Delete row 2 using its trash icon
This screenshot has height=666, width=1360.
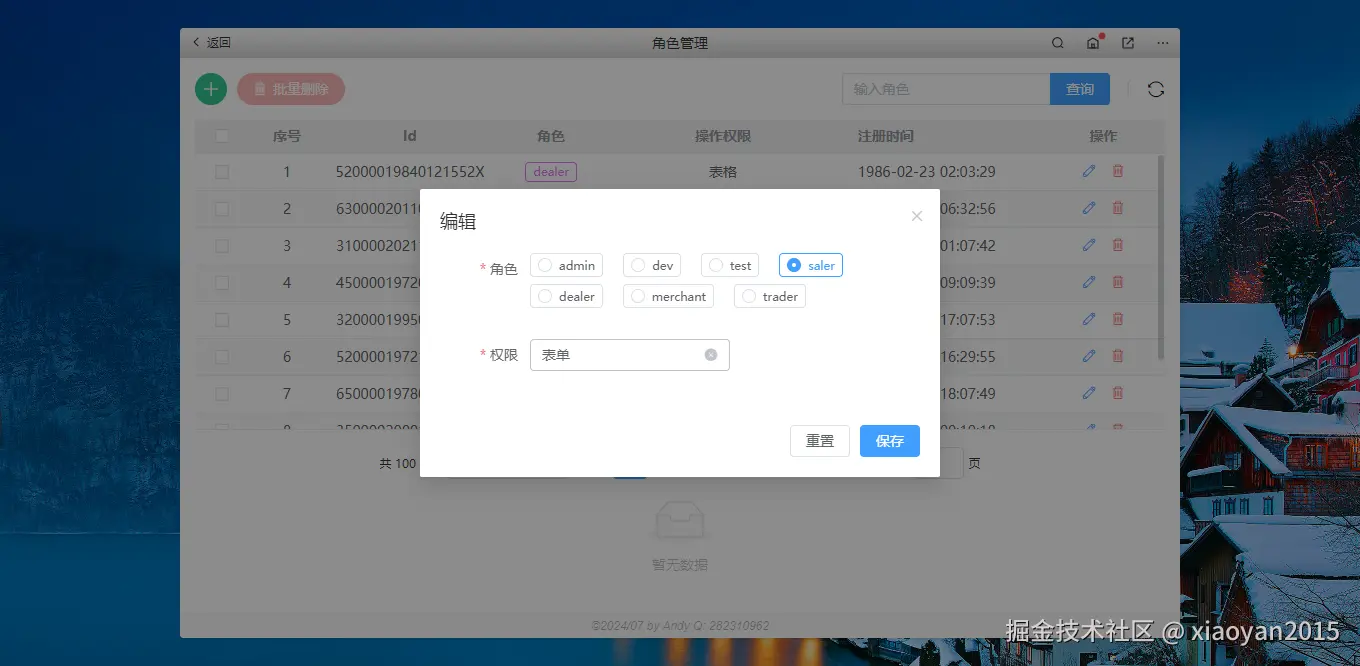coord(1117,208)
